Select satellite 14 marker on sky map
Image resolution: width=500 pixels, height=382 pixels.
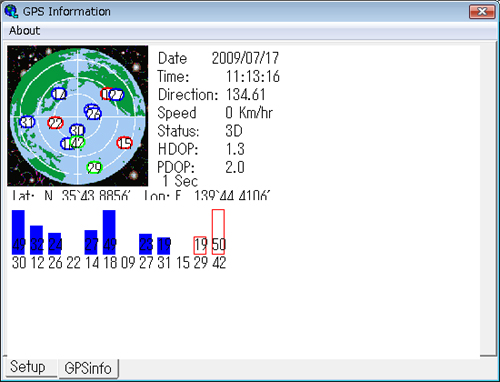[59, 94]
